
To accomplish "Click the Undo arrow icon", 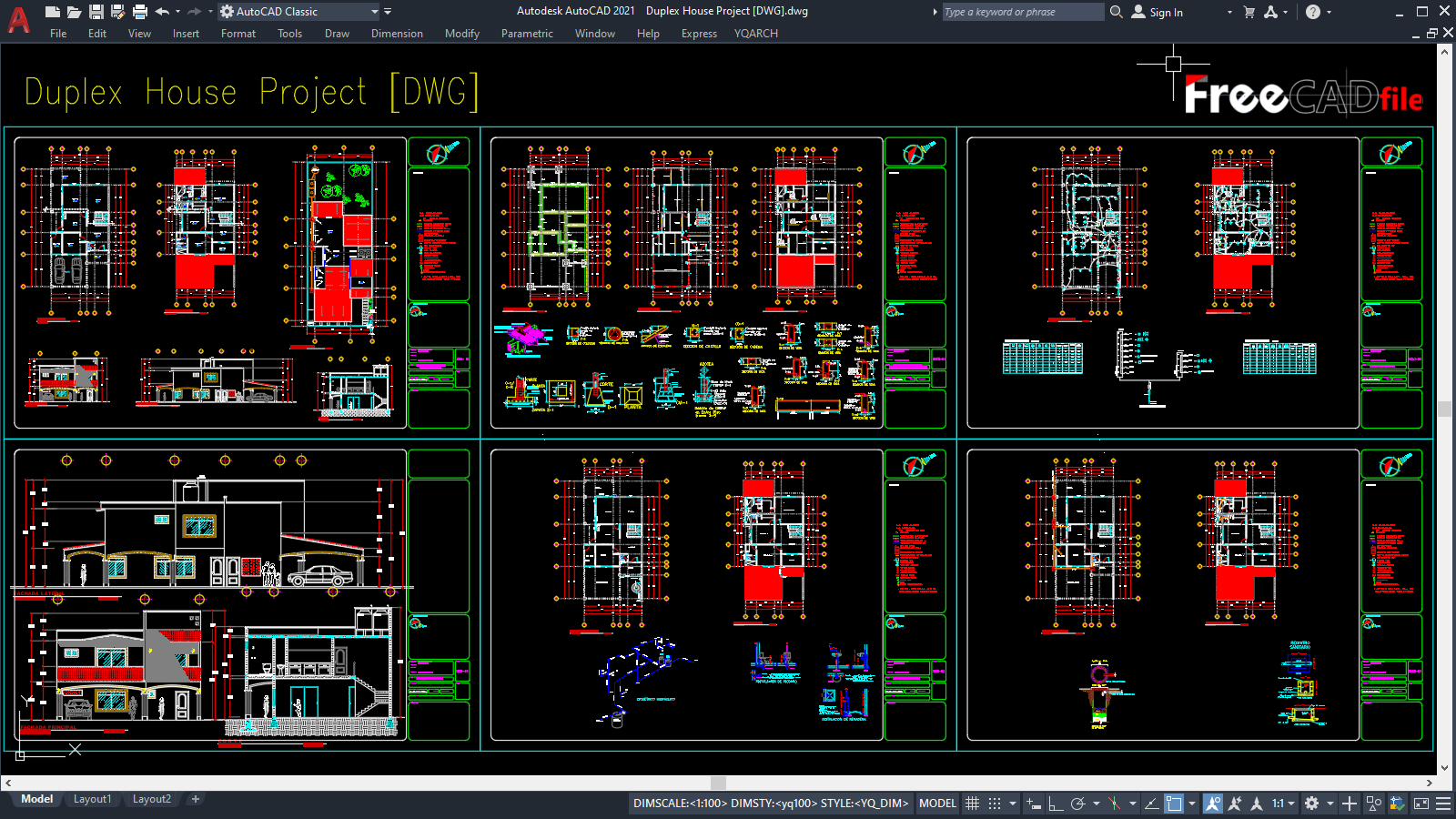I will tap(162, 12).
